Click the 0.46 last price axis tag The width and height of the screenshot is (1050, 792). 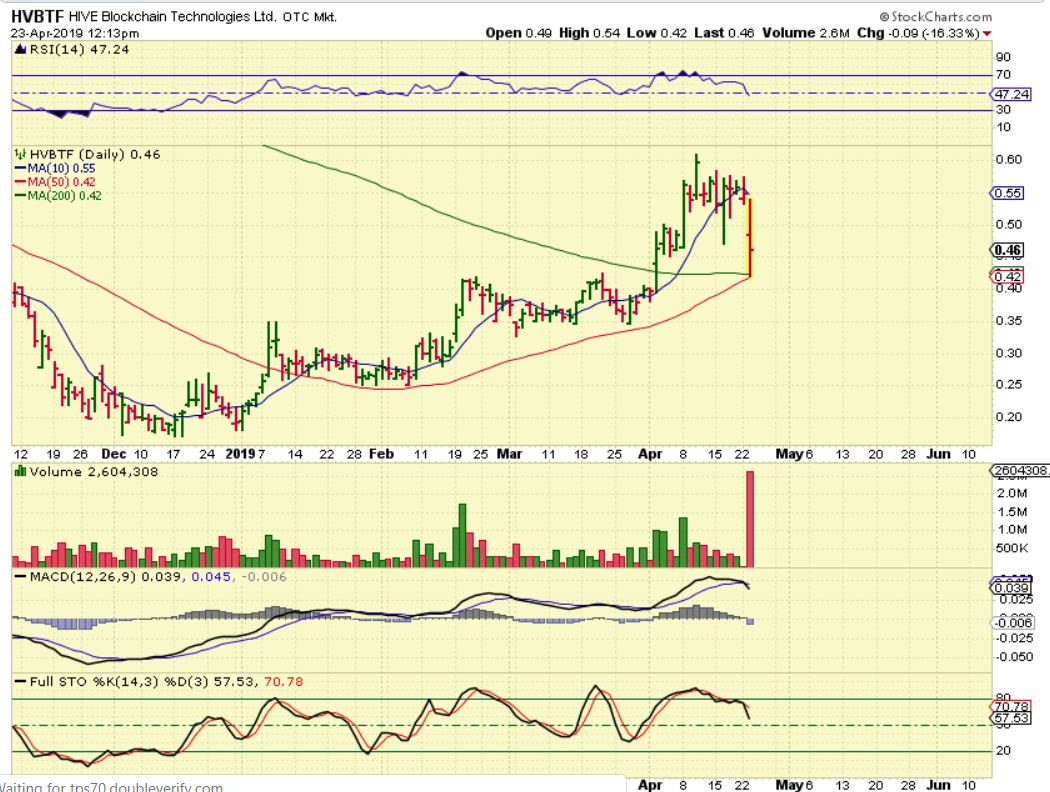1007,251
